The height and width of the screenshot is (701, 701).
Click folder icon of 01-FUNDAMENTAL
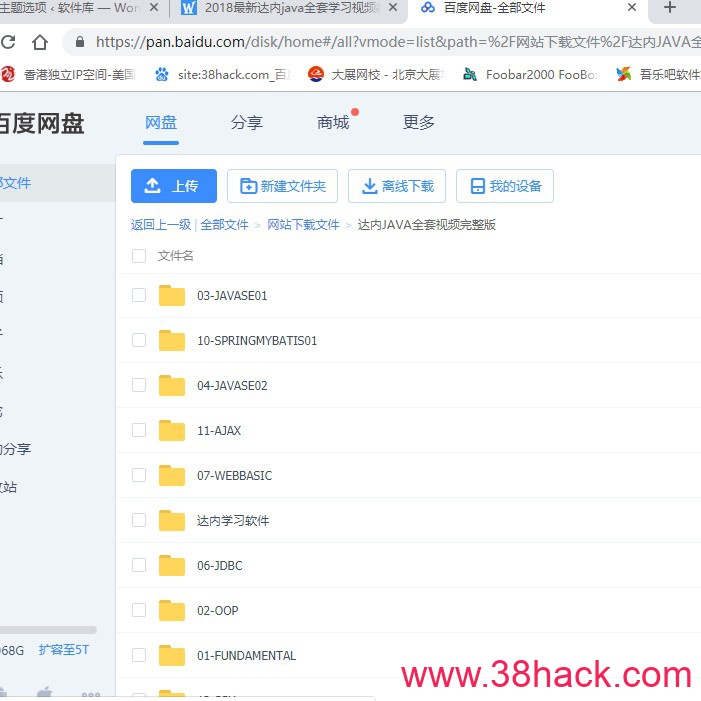[x=172, y=655]
